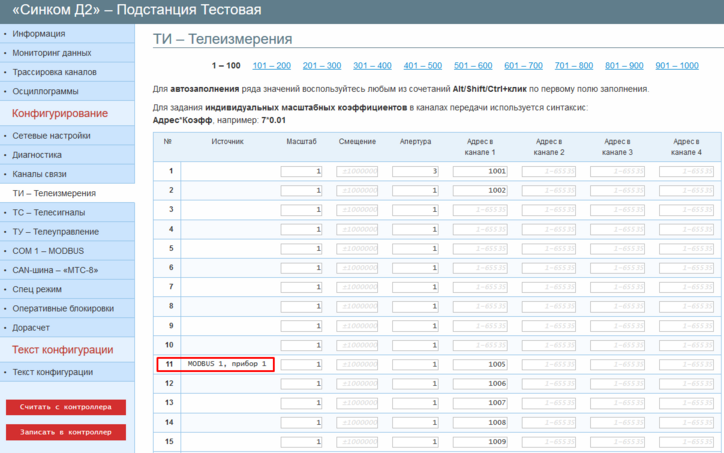
Task: Open Сетевые настройки configuration page
Action: 51,135
